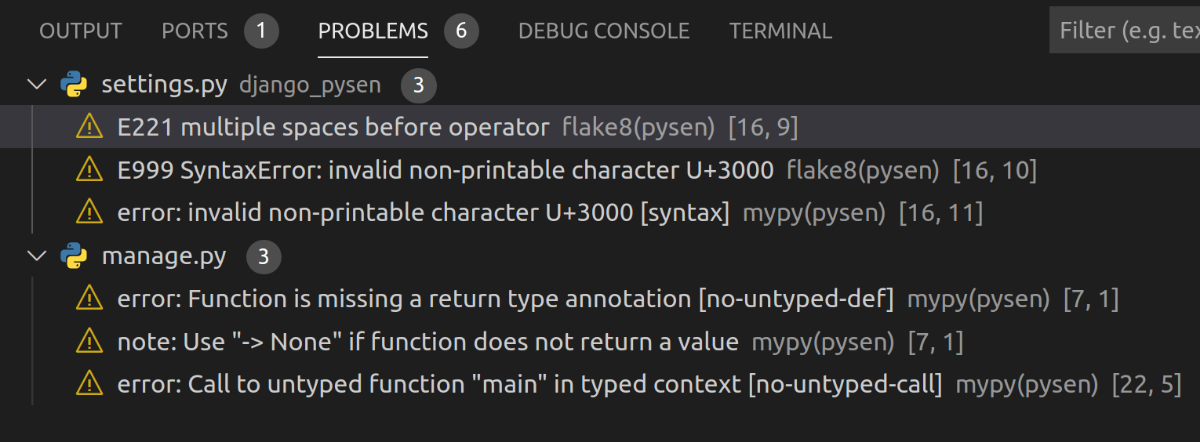1200x442 pixels.
Task: Switch to the DEBUG CONSOLE tab
Action: [x=604, y=31]
